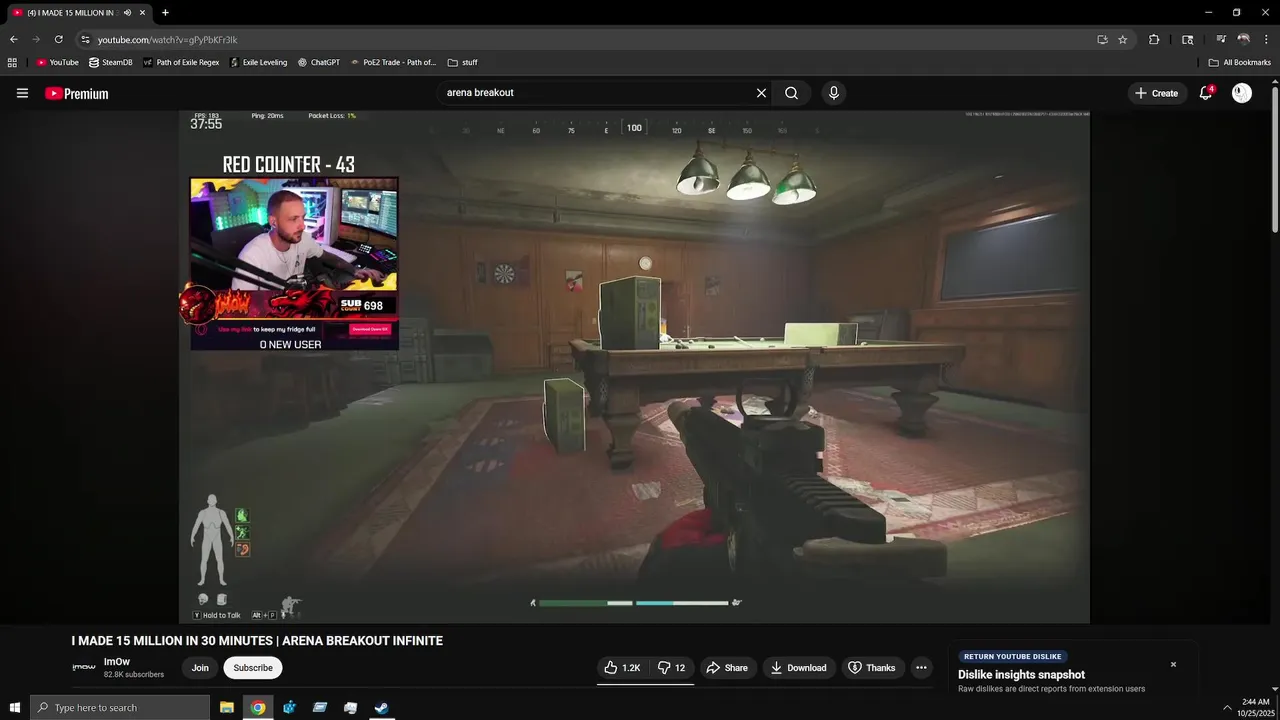Open YouTube account avatar menu
The height and width of the screenshot is (720, 1280).
click(1242, 93)
